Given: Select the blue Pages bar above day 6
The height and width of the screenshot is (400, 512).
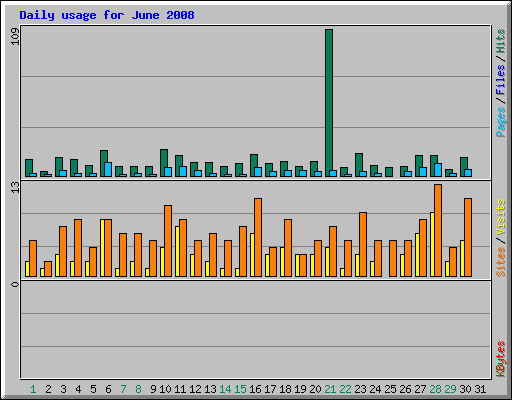Looking at the screenshot, I should [x=108, y=170].
